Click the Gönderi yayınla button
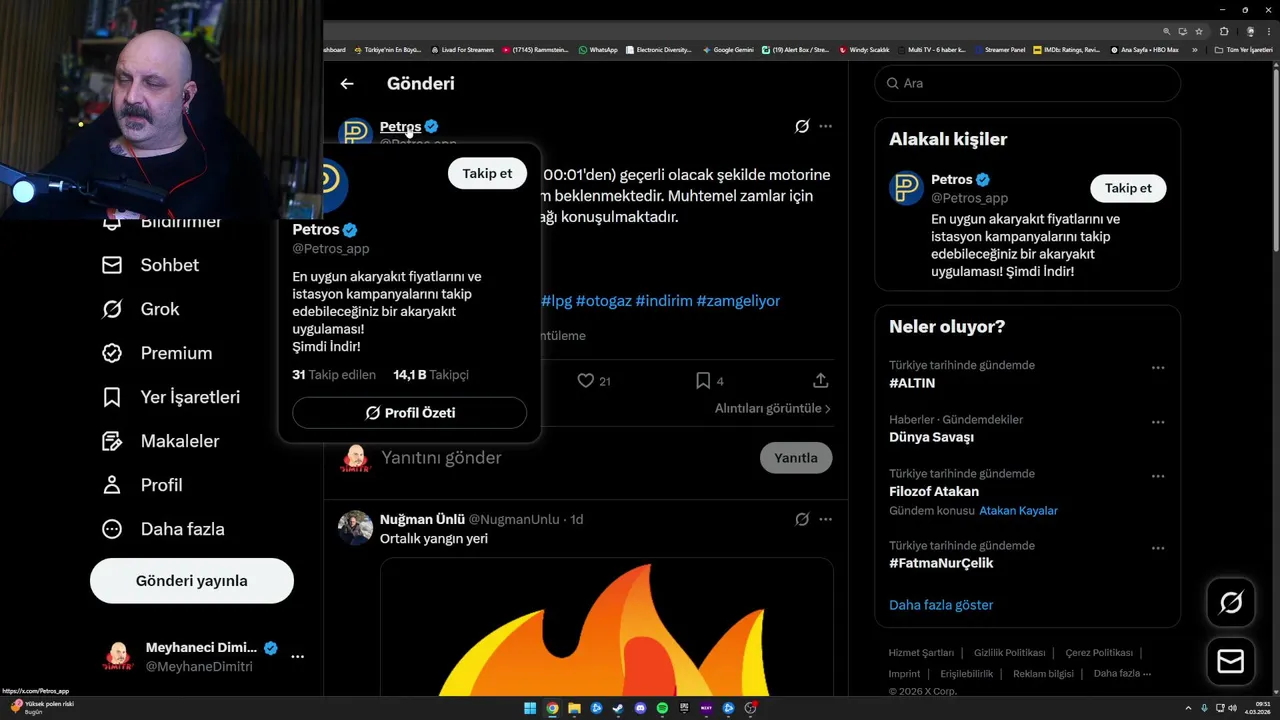 (192, 581)
